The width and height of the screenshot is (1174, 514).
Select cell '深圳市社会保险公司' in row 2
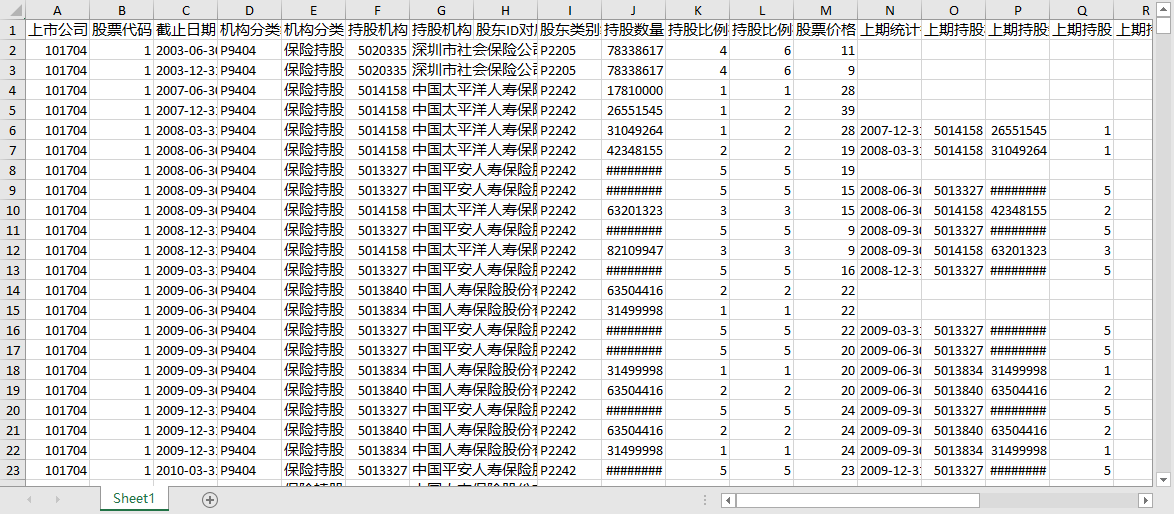pyautogui.click(x=473, y=50)
